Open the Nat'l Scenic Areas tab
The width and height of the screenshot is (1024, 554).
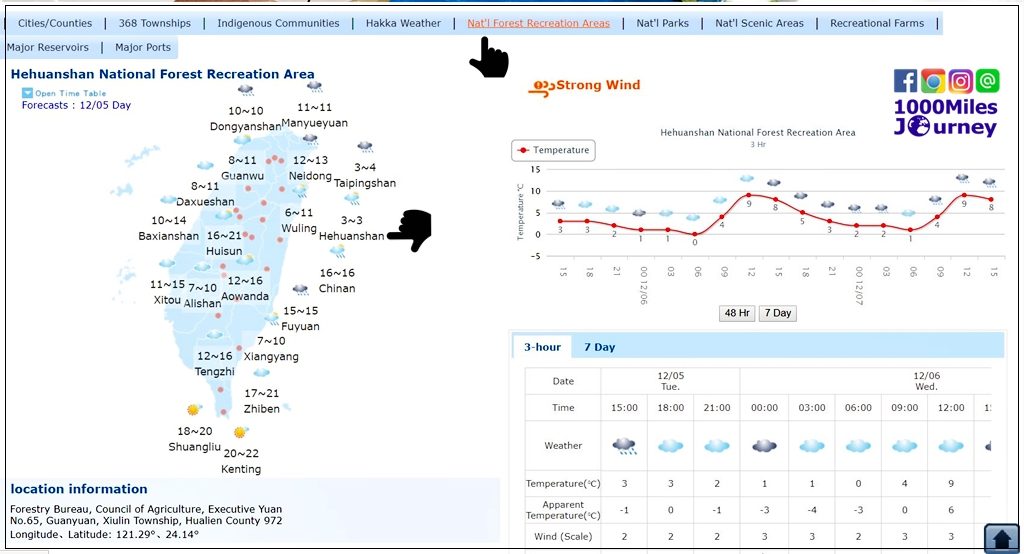tap(759, 23)
